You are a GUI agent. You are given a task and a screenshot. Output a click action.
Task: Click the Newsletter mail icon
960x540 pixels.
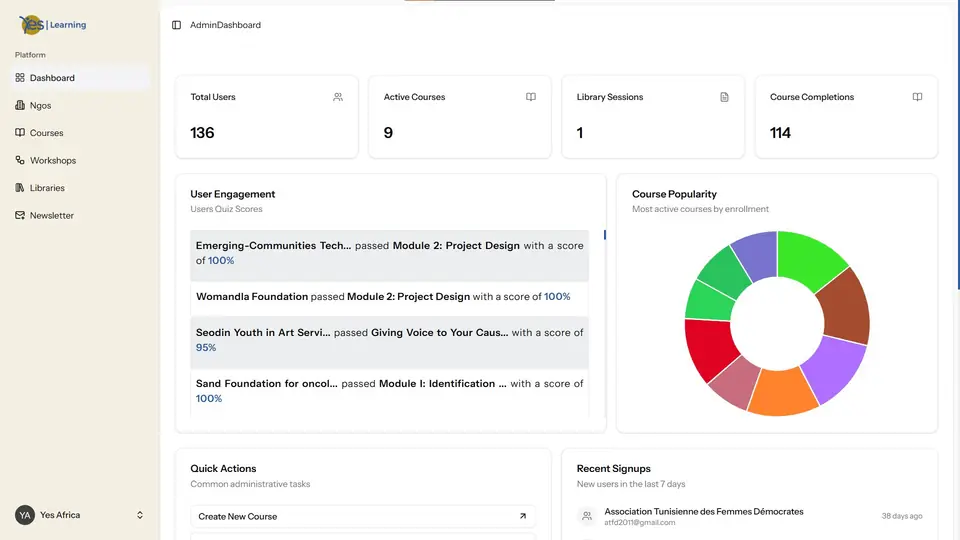(x=20, y=216)
